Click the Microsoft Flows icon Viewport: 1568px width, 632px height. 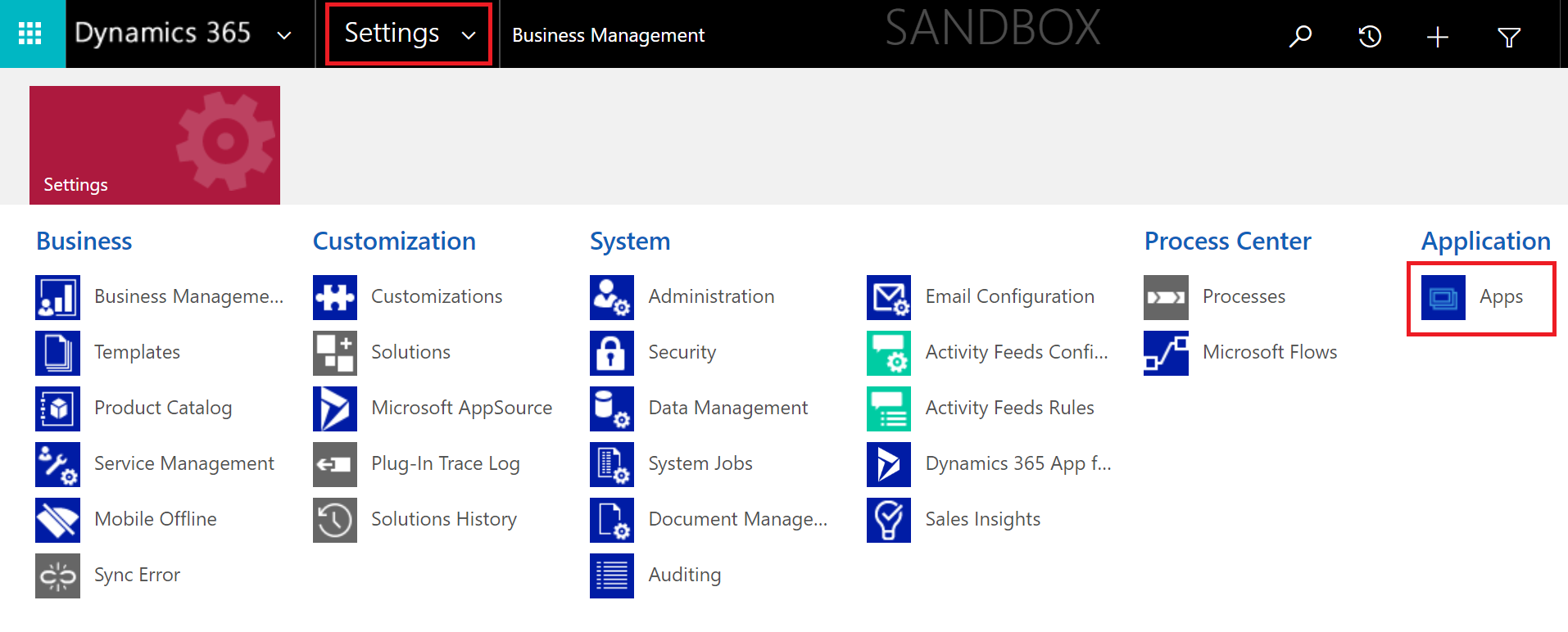point(1166,353)
